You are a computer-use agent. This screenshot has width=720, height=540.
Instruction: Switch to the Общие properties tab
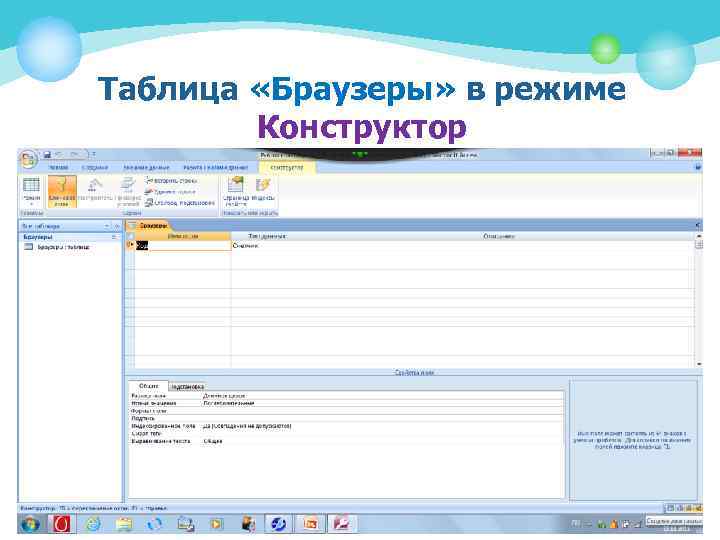pyautogui.click(x=148, y=386)
